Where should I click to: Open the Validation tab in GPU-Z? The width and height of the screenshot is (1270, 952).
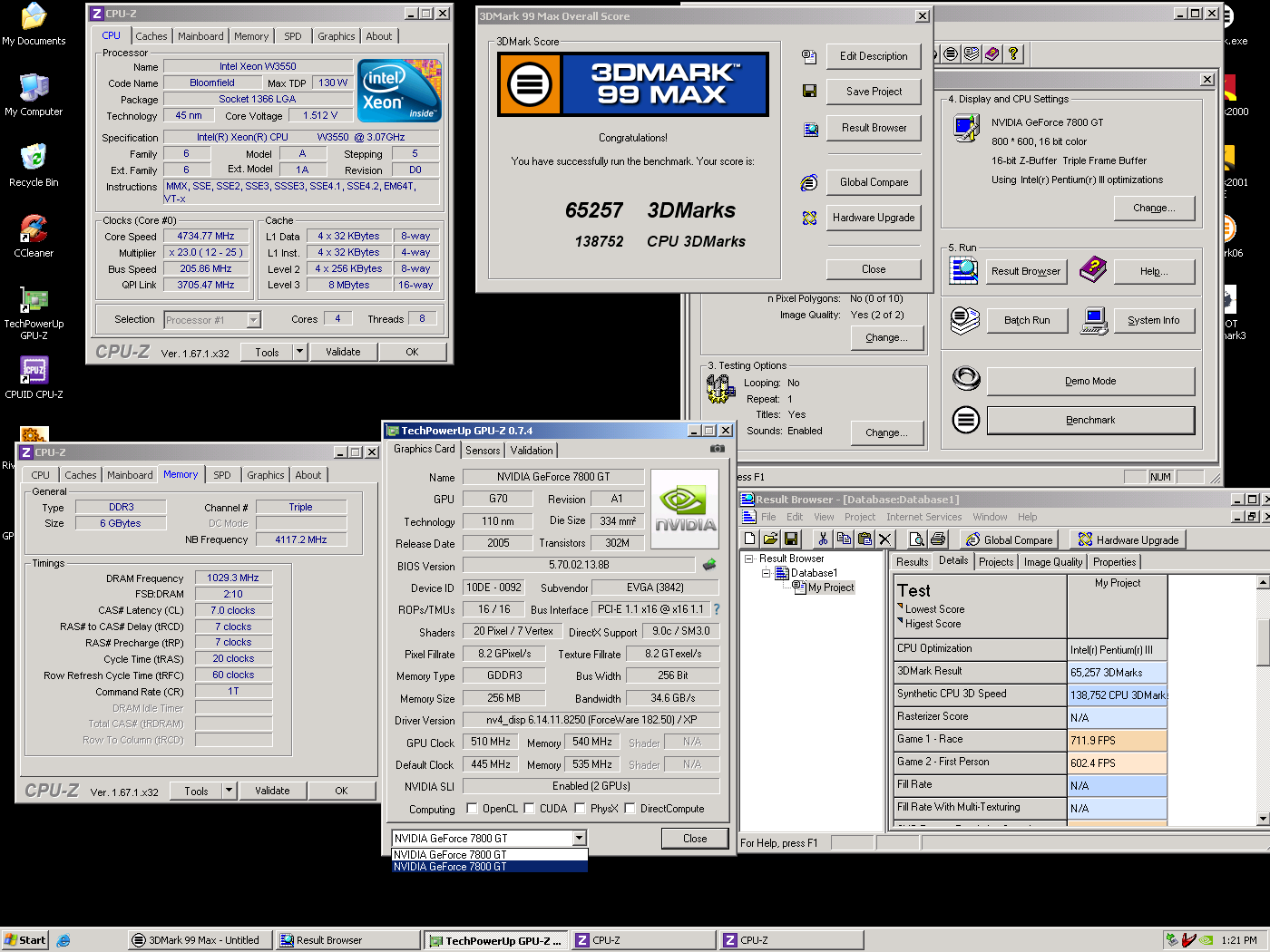(x=532, y=451)
